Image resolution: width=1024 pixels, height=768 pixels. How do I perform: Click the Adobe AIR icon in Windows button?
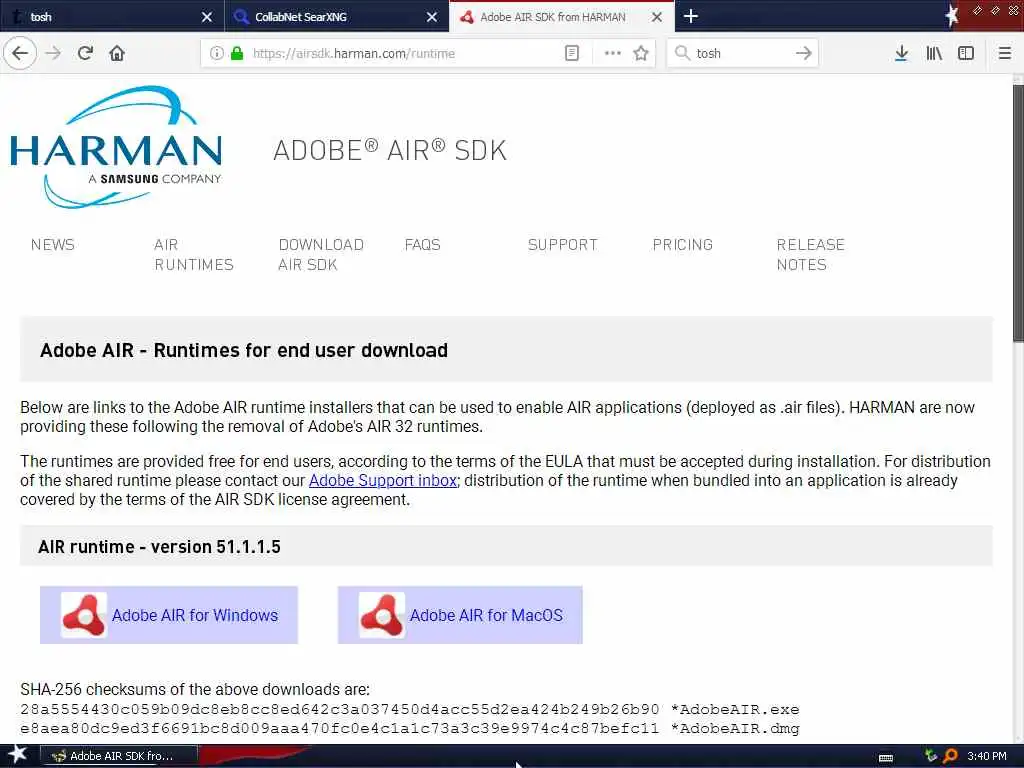click(x=84, y=615)
